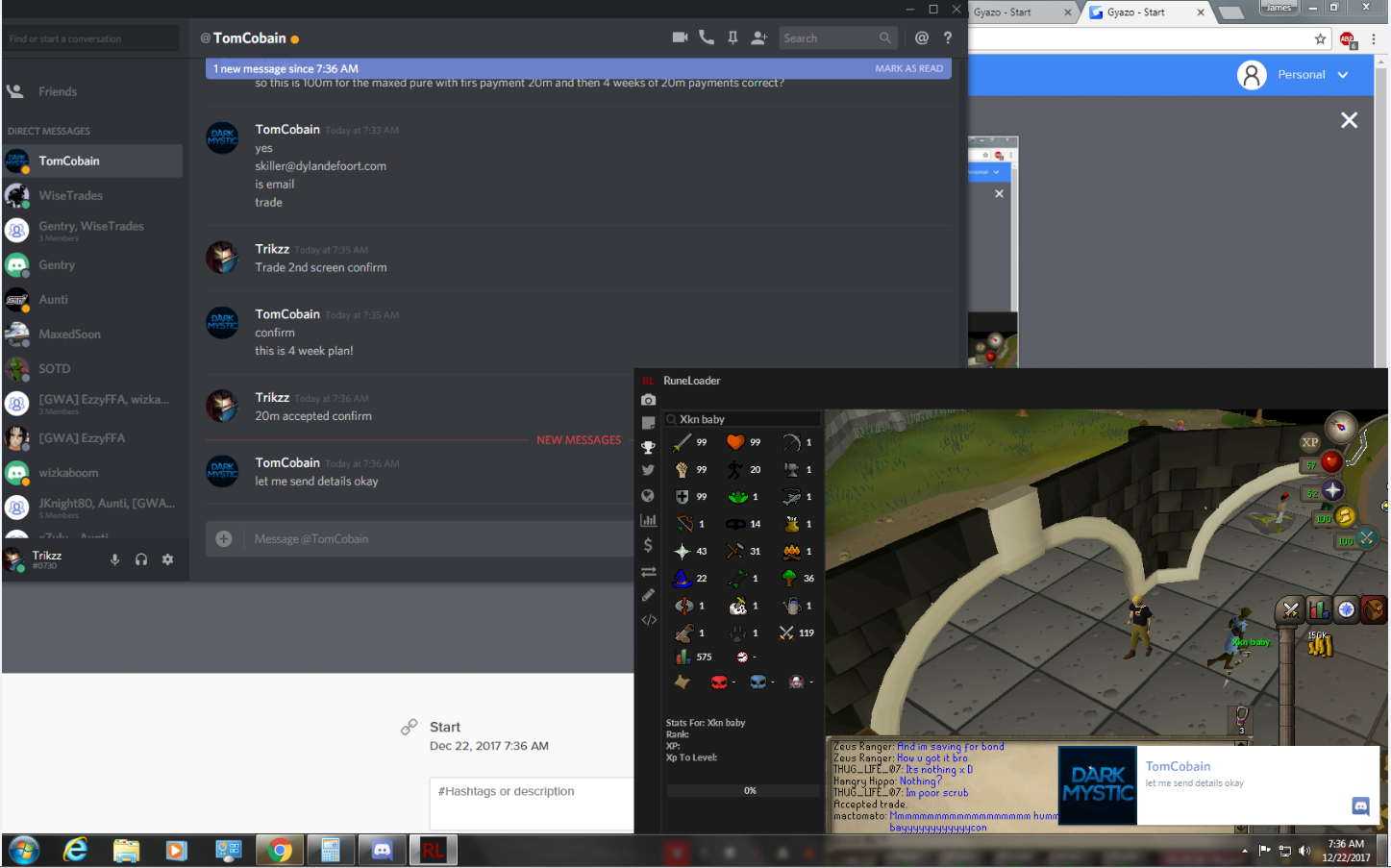Click the Magic wizard hat skill icon

[682, 578]
